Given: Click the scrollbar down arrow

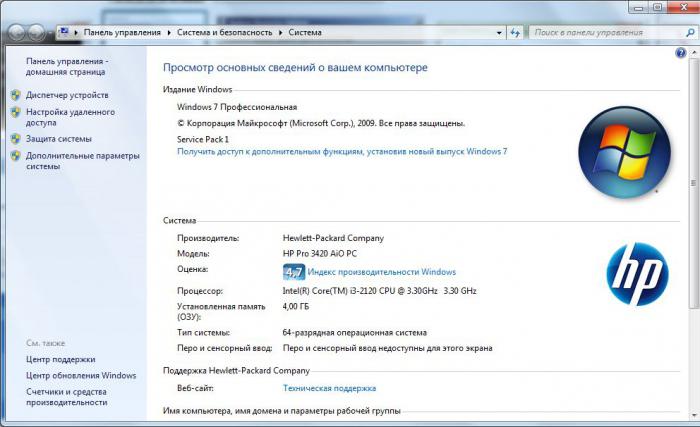Looking at the screenshot, I should 694,415.
